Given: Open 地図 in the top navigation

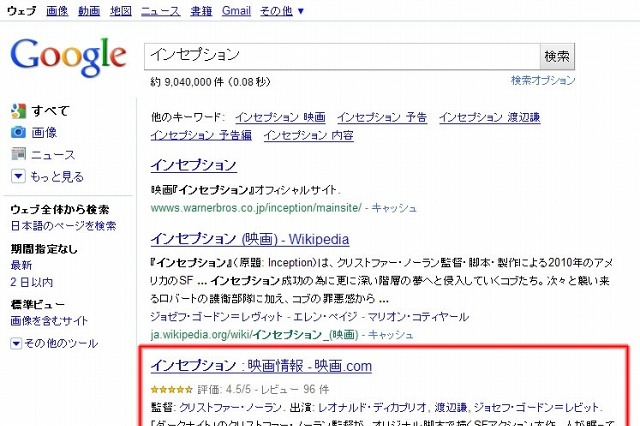Looking at the screenshot, I should pyautogui.click(x=120, y=10).
